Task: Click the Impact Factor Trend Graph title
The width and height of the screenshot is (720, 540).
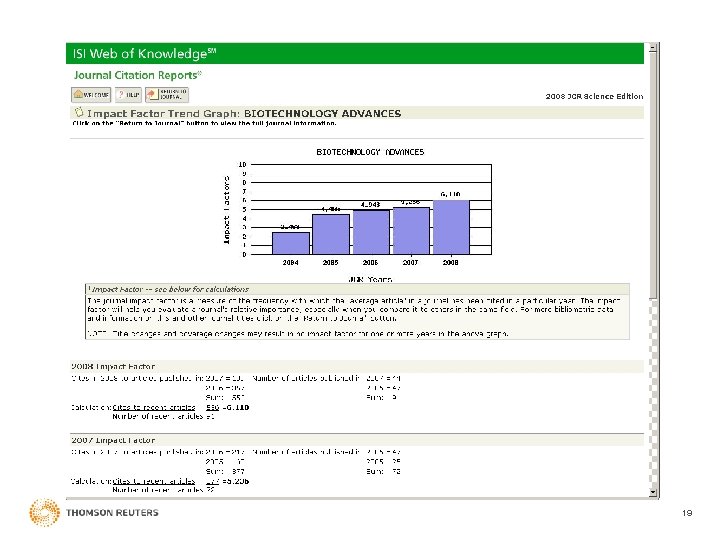Action: (x=244, y=113)
